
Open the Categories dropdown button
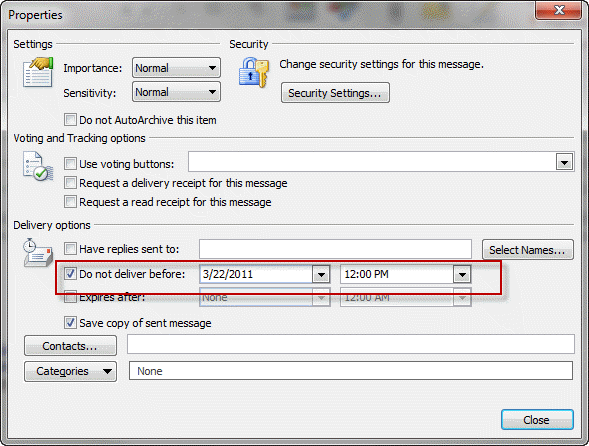[x=71, y=371]
